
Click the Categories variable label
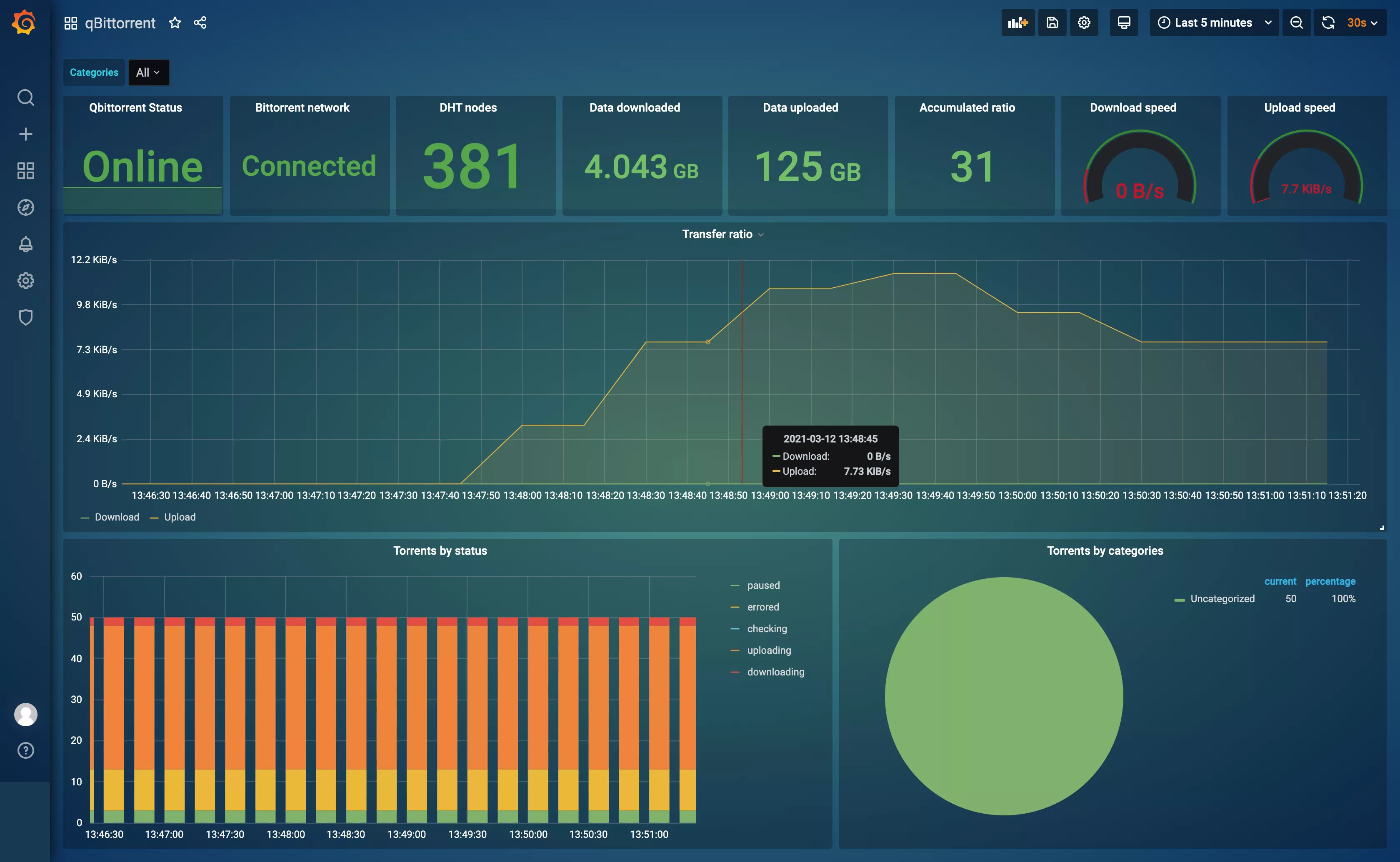coord(94,72)
